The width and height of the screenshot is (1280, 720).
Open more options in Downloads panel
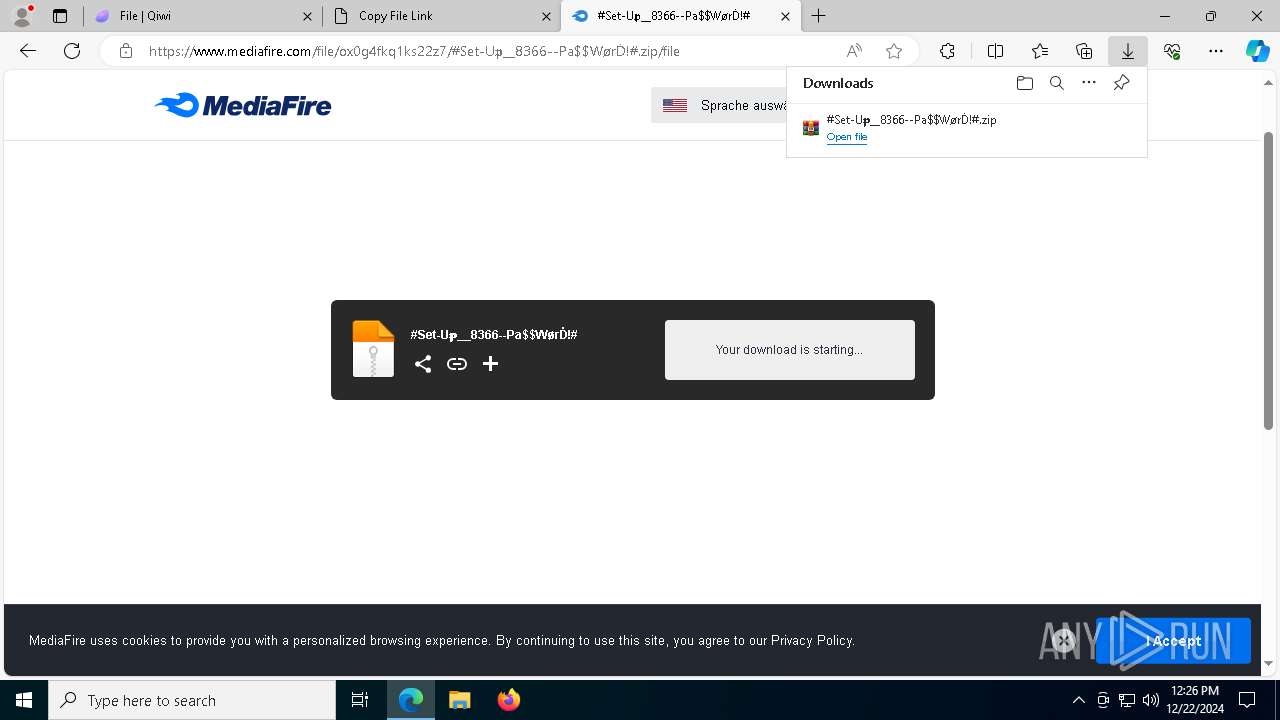click(1089, 83)
